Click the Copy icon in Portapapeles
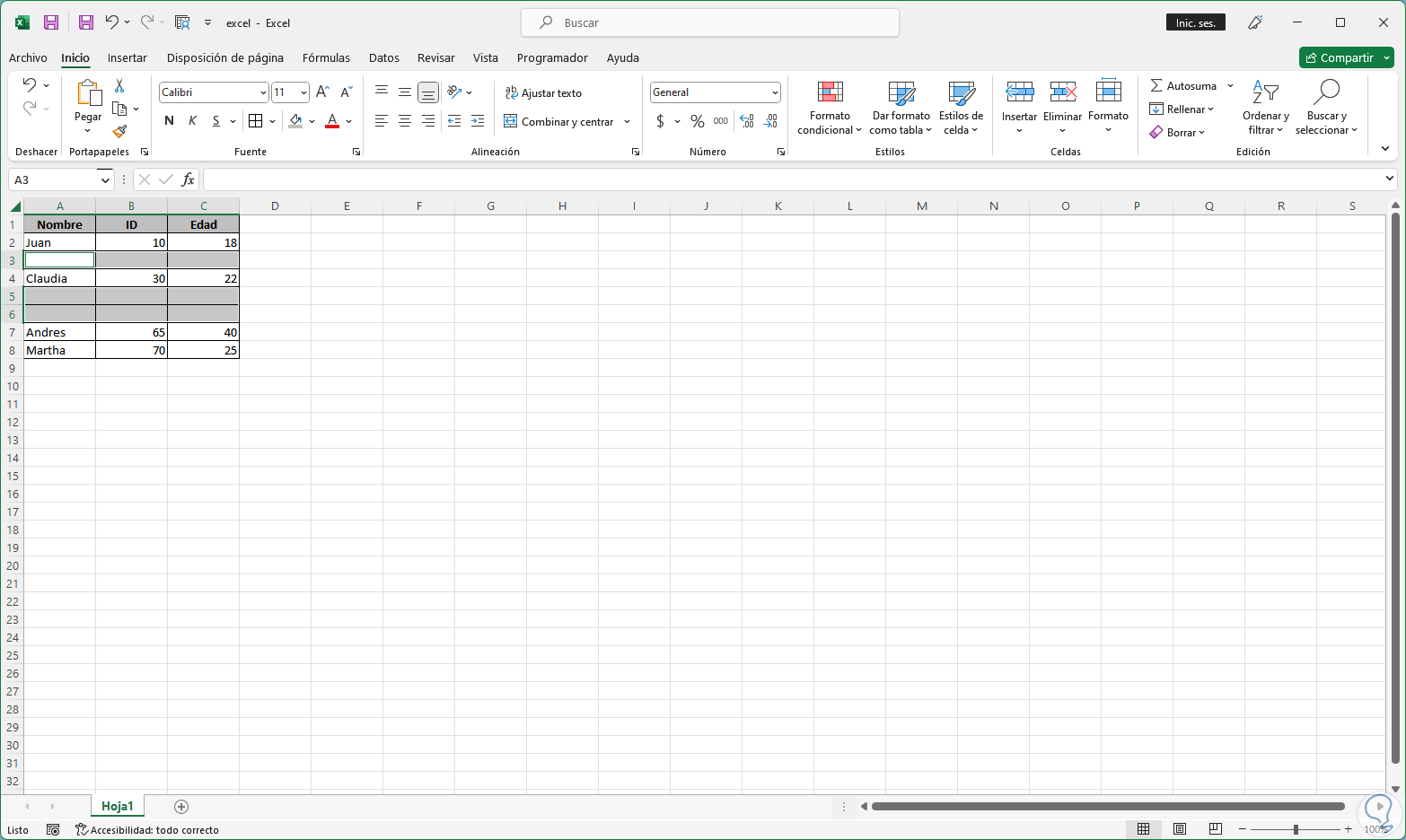This screenshot has height=840, width=1406. pos(119,109)
